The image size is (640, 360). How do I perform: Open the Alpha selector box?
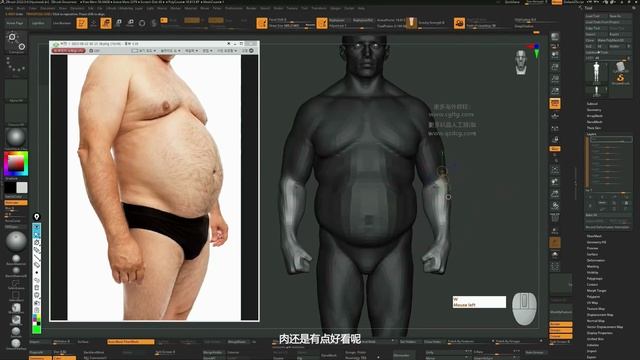tap(16, 90)
